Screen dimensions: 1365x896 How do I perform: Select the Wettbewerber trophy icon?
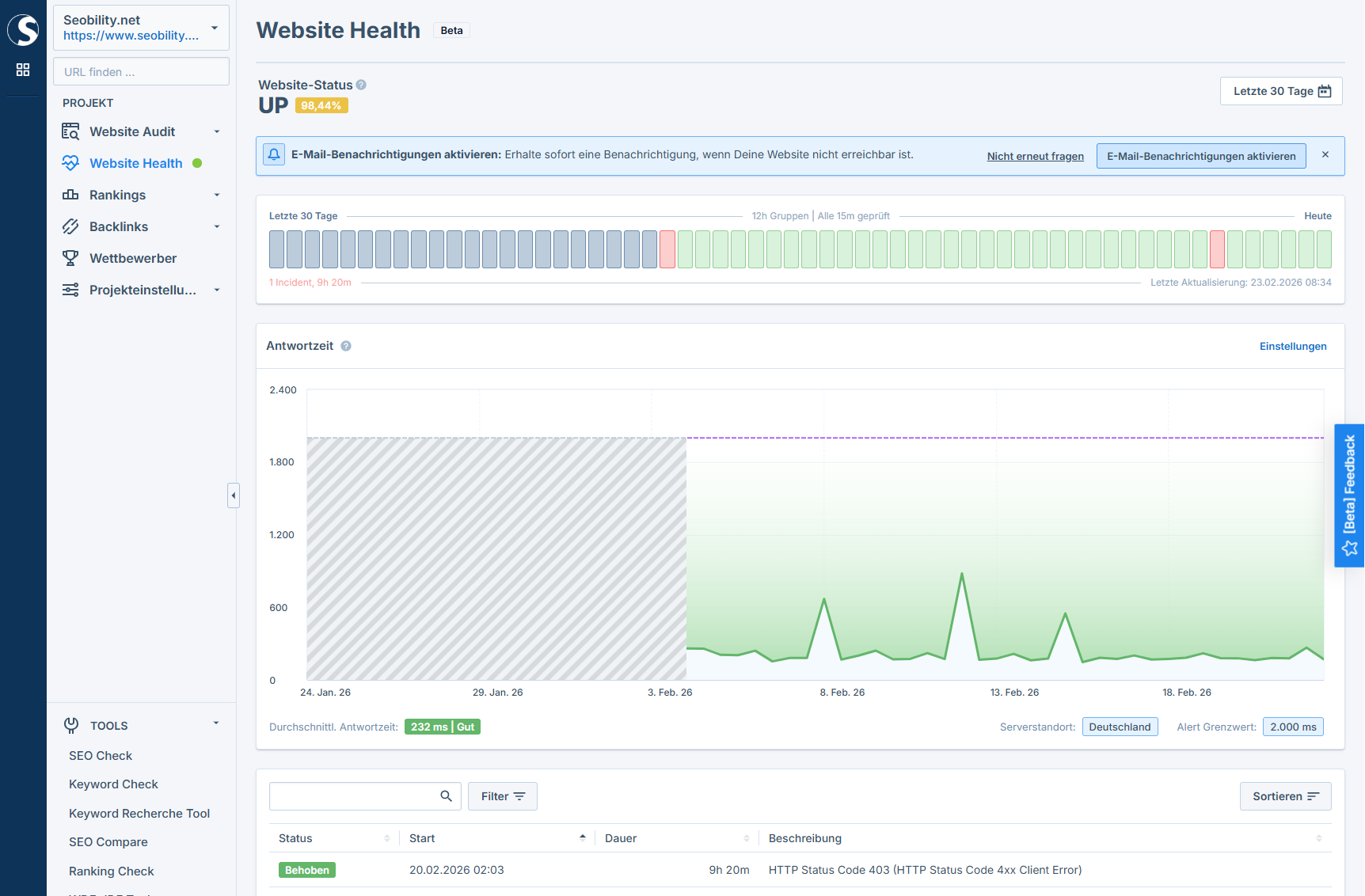pos(71,258)
